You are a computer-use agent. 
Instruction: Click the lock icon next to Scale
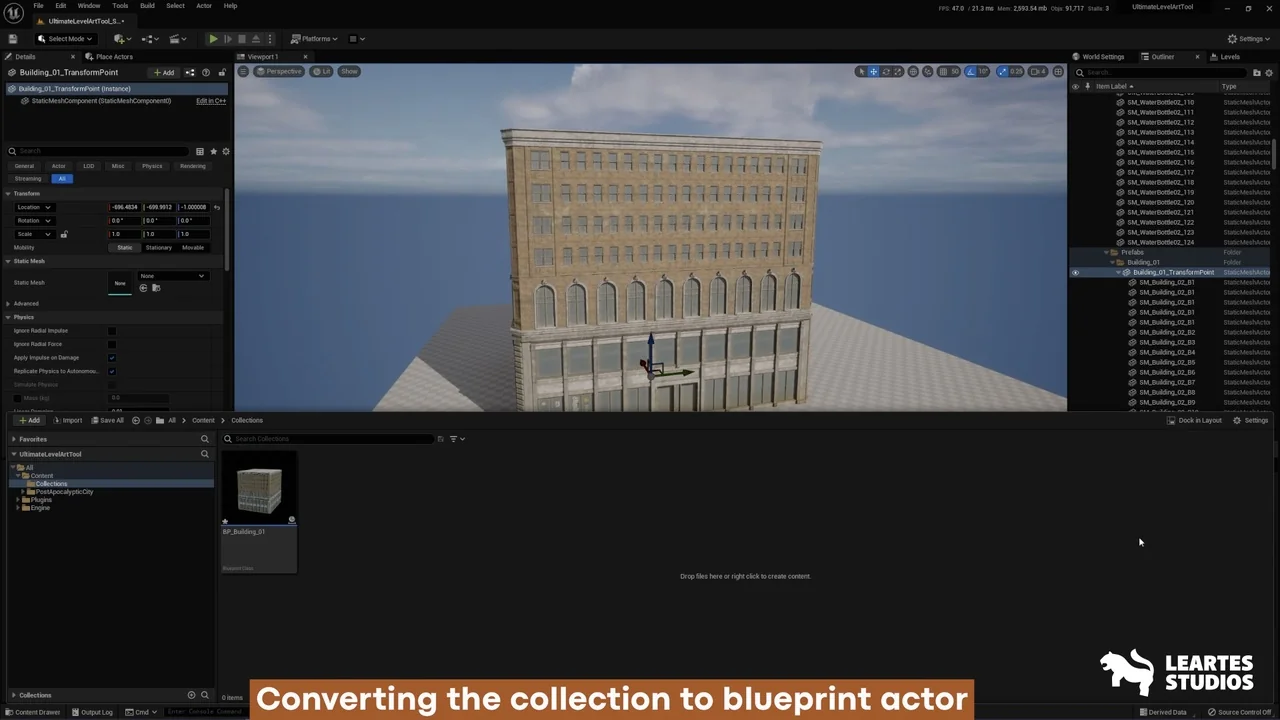64,234
